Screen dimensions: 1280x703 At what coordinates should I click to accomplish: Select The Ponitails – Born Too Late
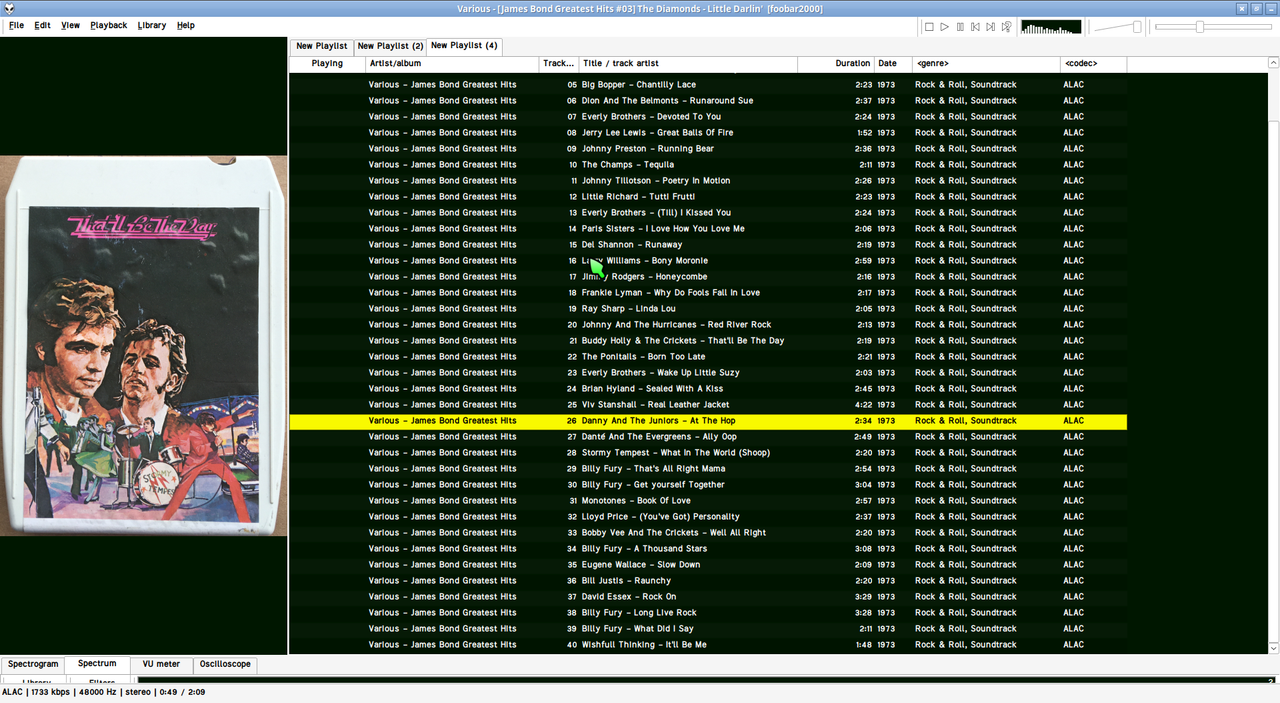[x=708, y=357]
